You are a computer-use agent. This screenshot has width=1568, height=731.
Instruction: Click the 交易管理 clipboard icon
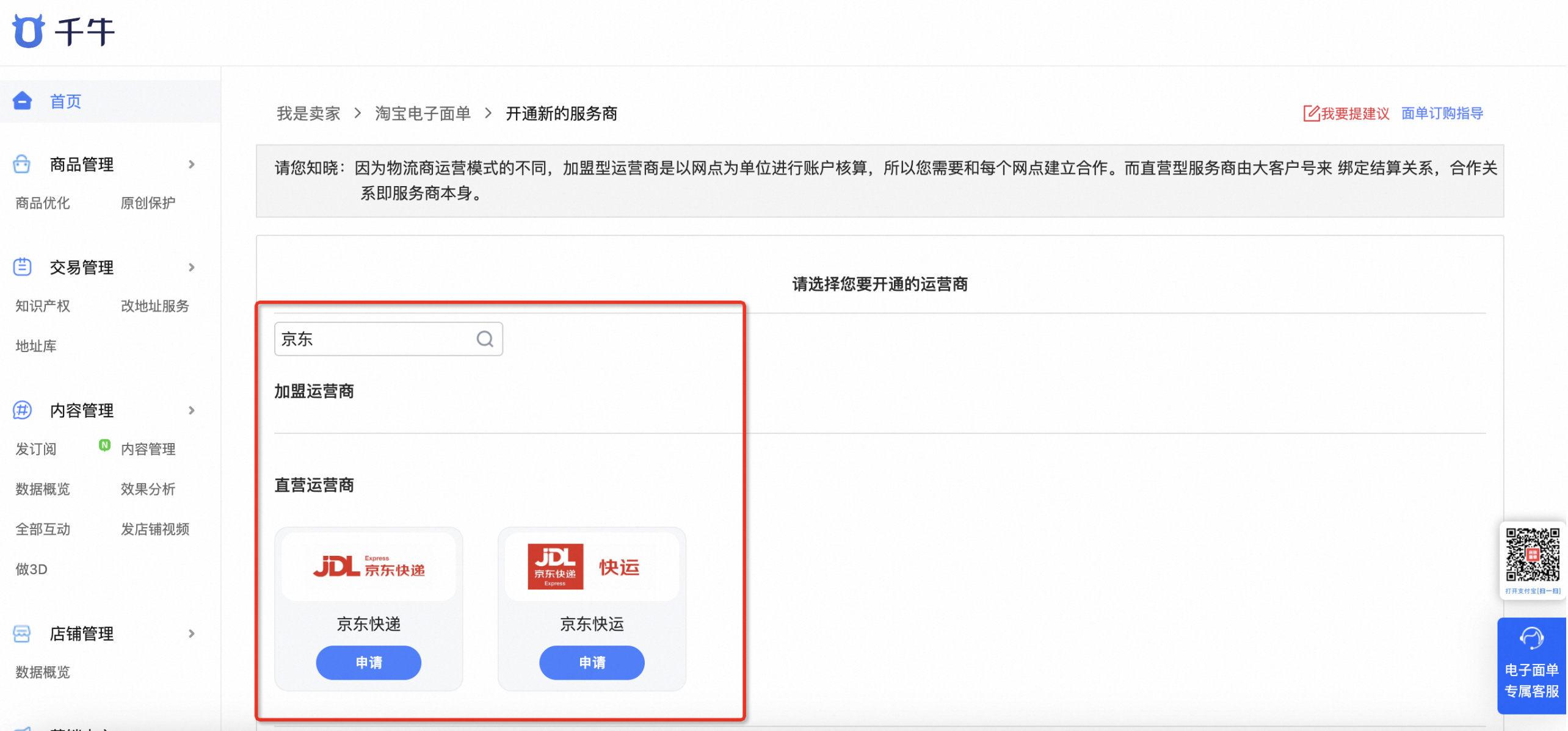22,267
